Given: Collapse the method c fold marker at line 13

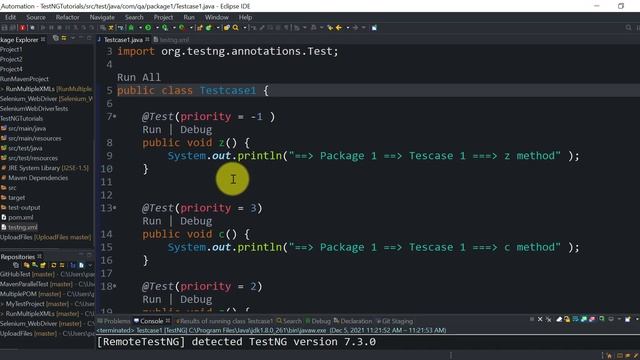Looking at the screenshot, I should point(115,208).
